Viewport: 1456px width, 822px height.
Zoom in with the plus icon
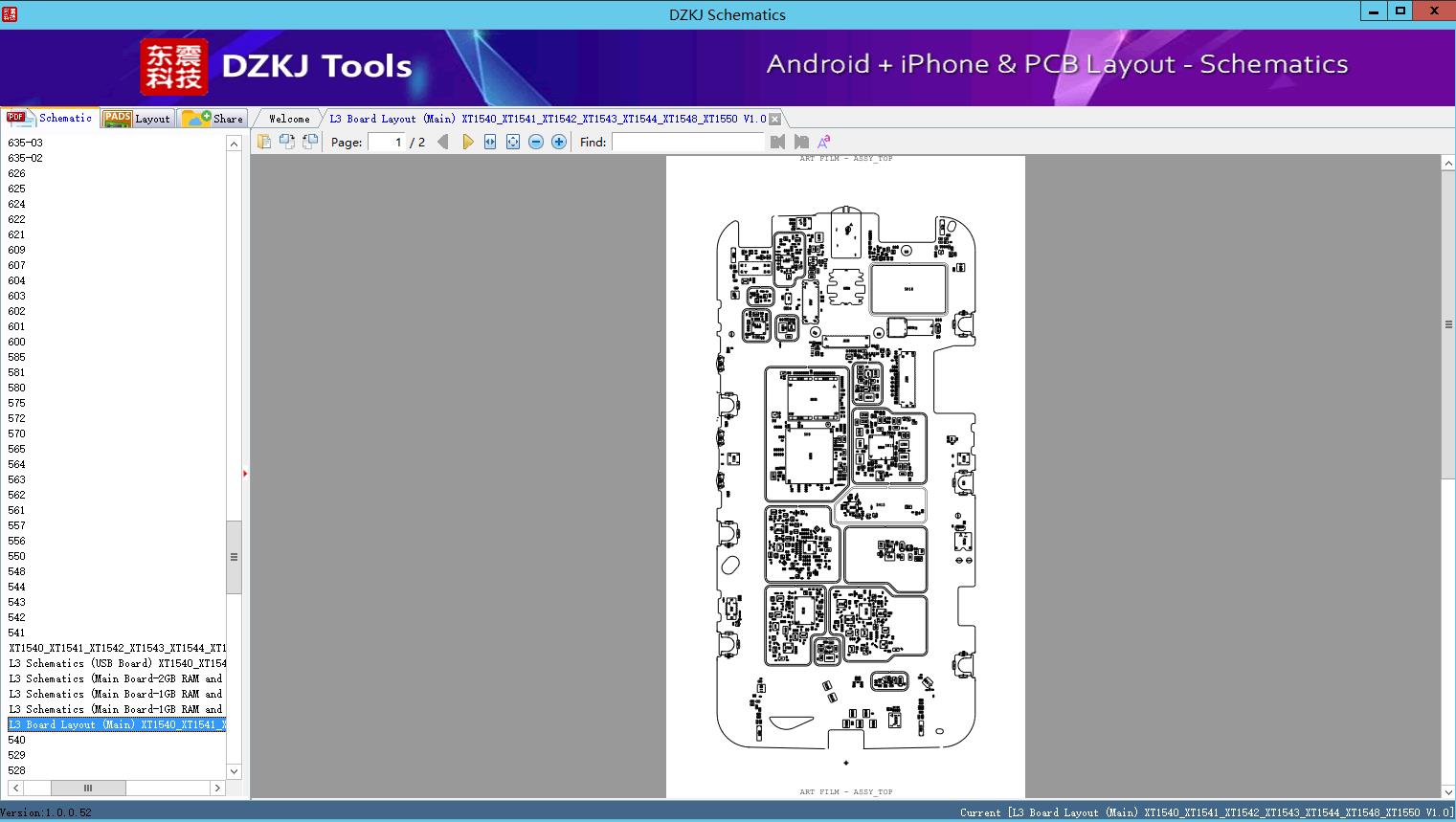pos(559,142)
